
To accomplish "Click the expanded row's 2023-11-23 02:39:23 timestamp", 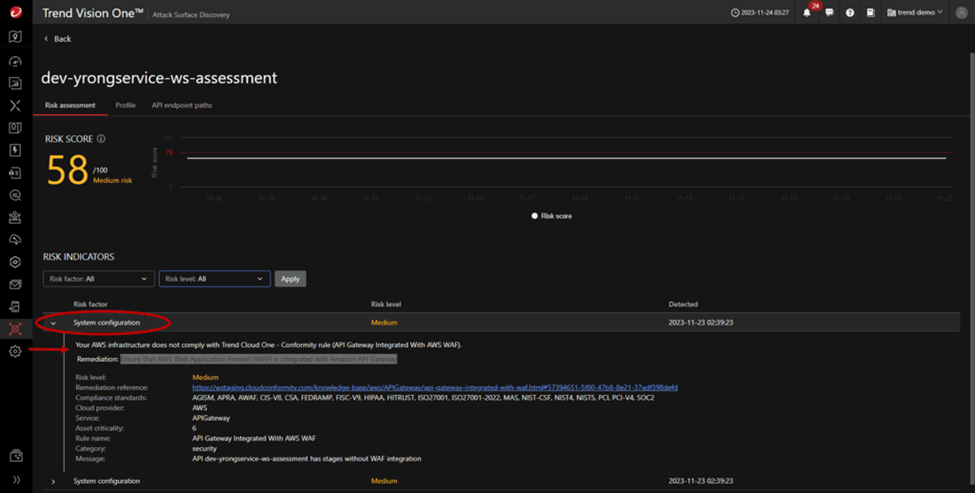I will (701, 323).
